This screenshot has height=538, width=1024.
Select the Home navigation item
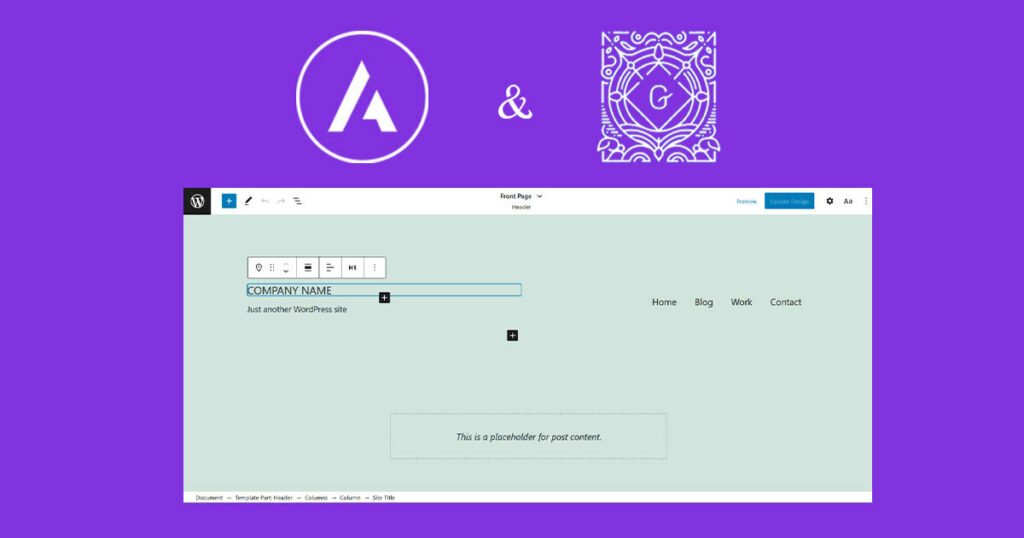tap(664, 302)
